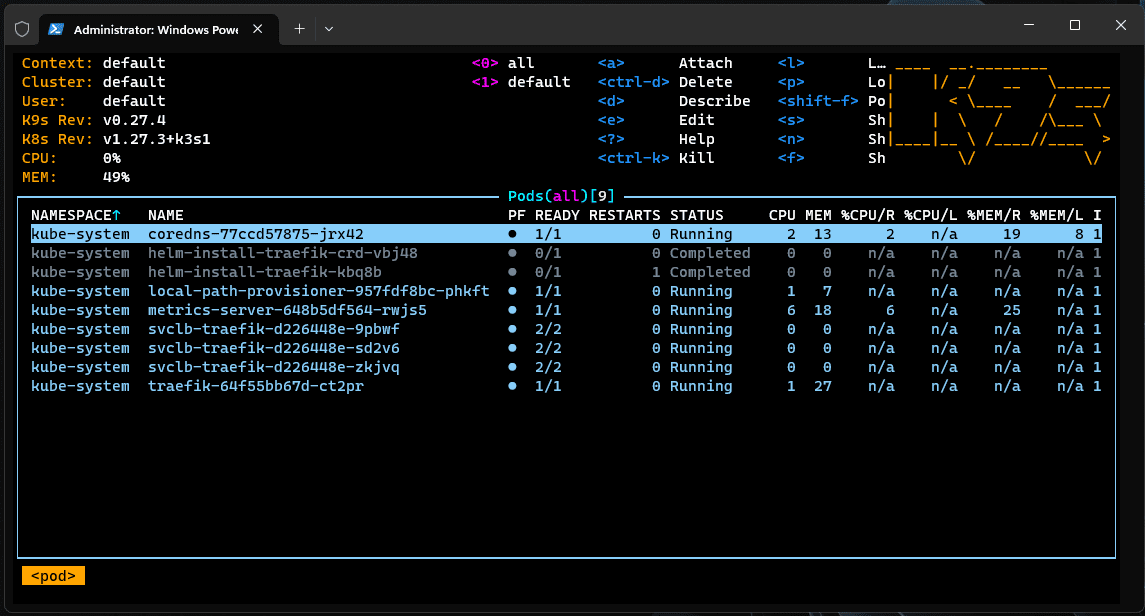Viewport: 1145px width, 616px height.
Task: Click the <1> default namespace shortcut
Action: click(520, 82)
